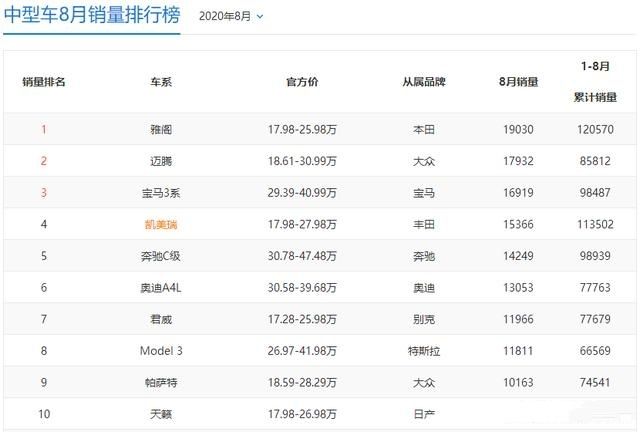Click price 17.98-27.98万 for 凯美瑞
This screenshot has height=432, width=640.
pos(302,225)
